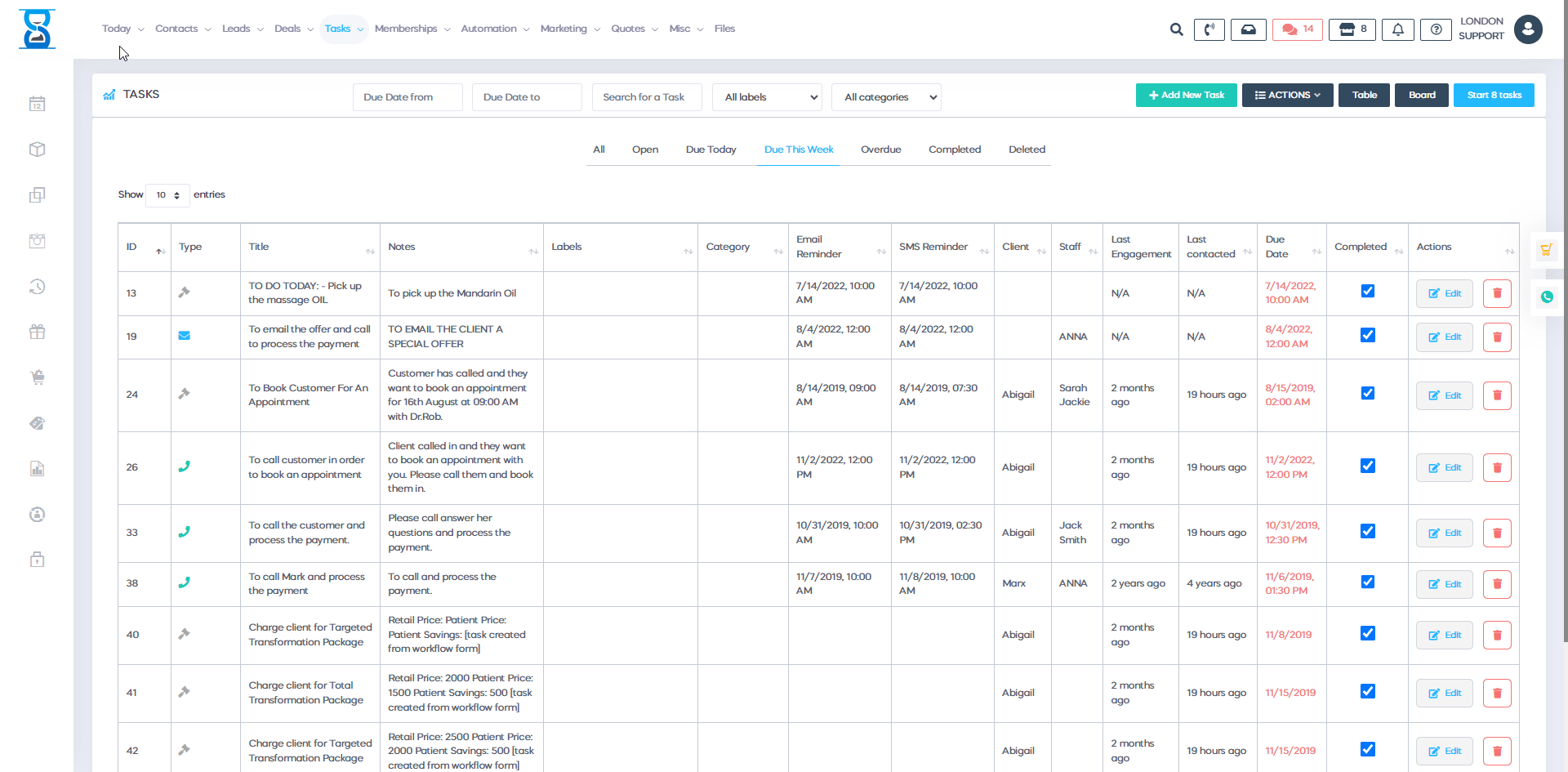Image resolution: width=1568 pixels, height=772 pixels.
Task: Switch to the Overdue tab
Action: 881,149
